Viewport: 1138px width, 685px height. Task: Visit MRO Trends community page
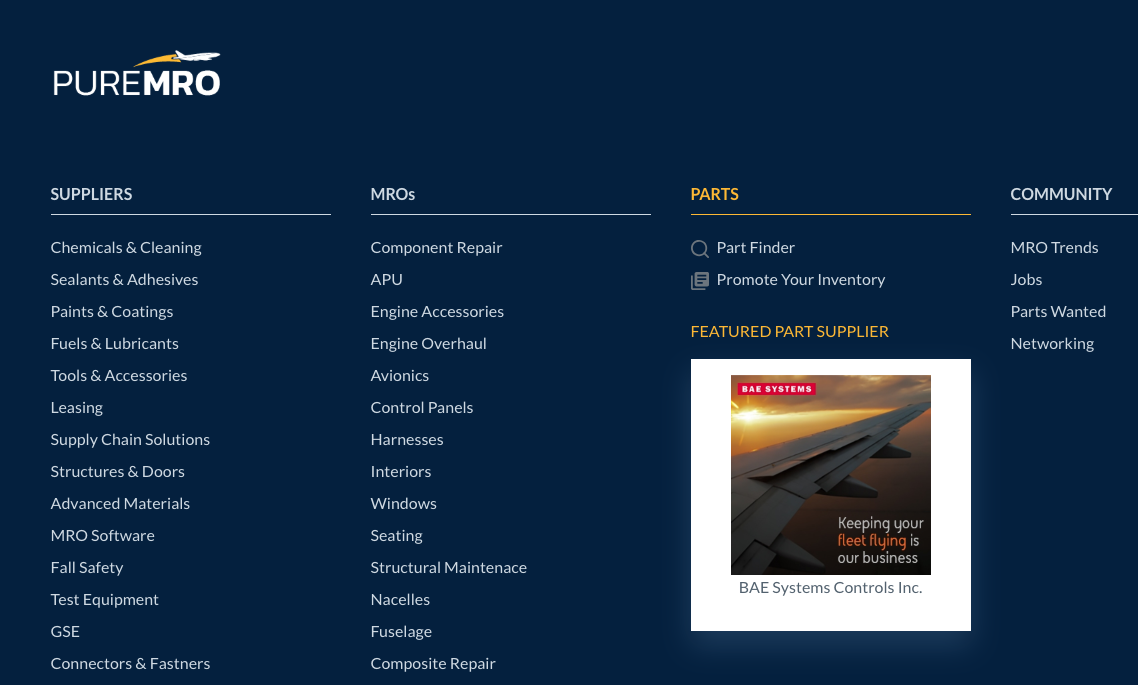pos(1054,248)
